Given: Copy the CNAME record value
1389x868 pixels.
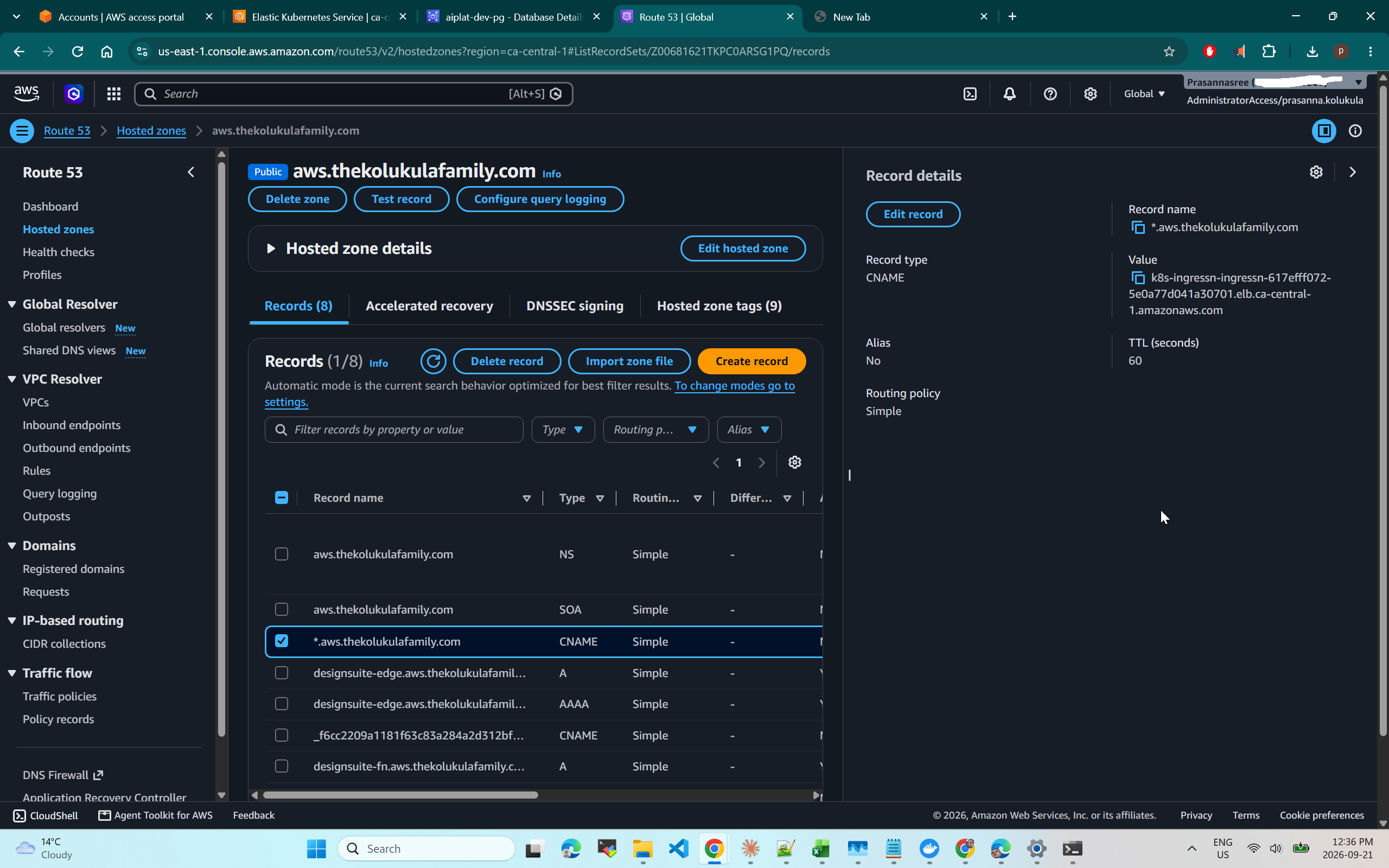Looking at the screenshot, I should pyautogui.click(x=1138, y=278).
